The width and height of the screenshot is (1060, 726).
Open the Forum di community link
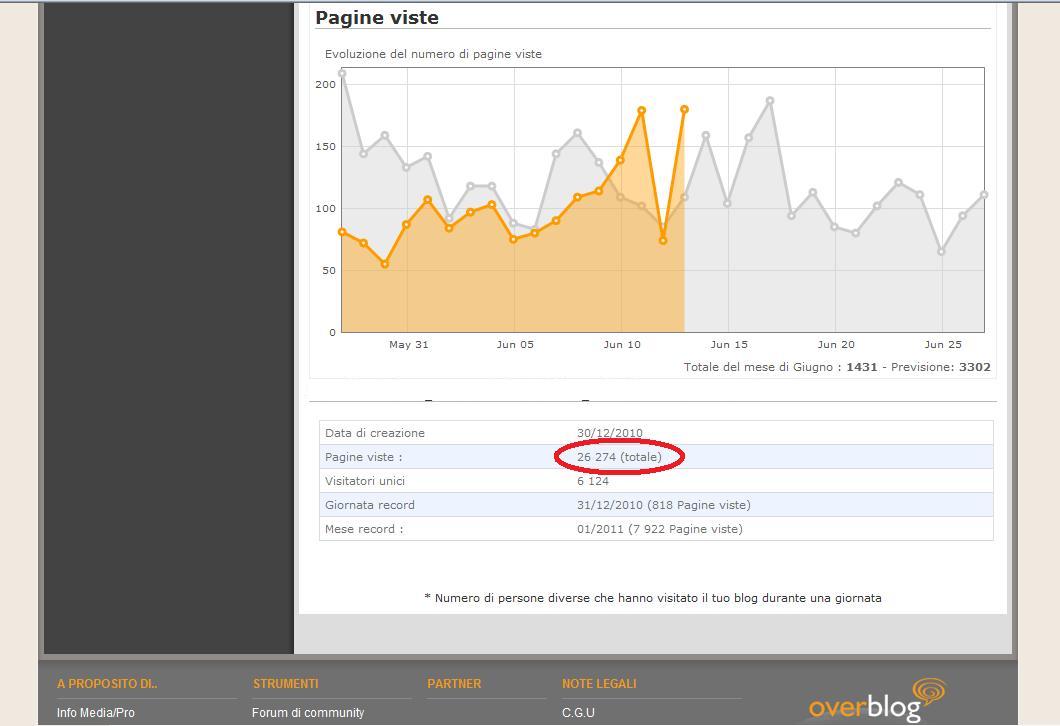(x=308, y=713)
